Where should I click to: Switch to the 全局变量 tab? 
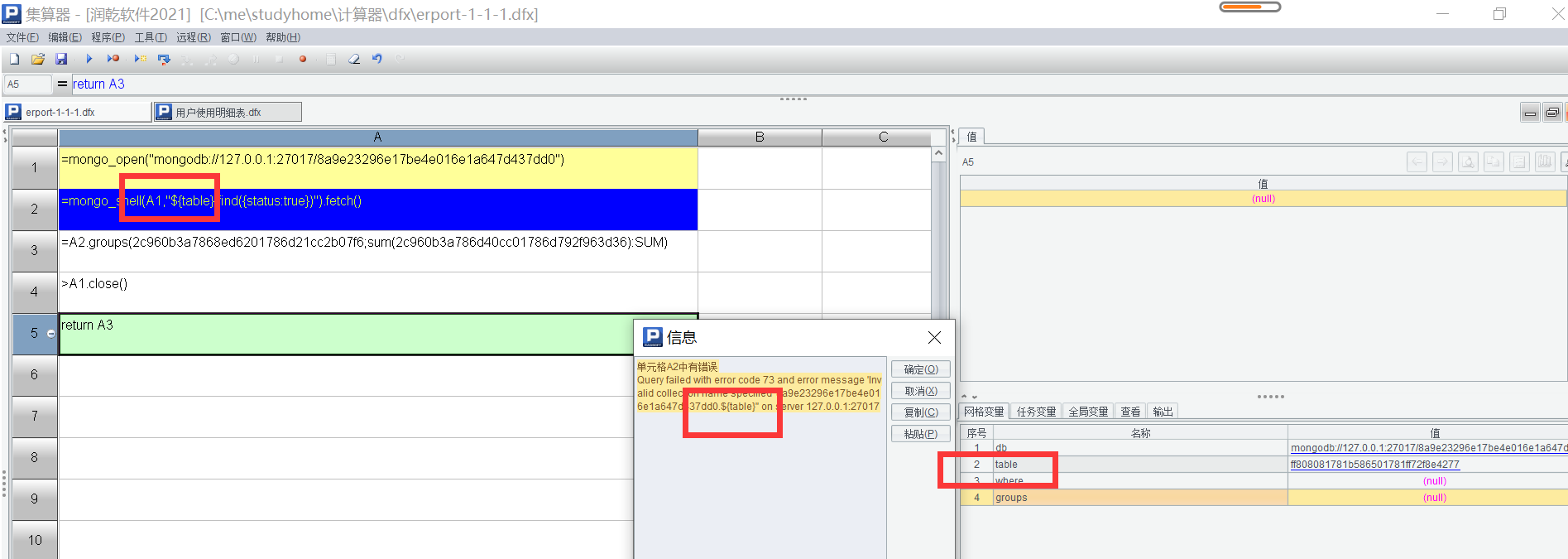(x=1088, y=412)
